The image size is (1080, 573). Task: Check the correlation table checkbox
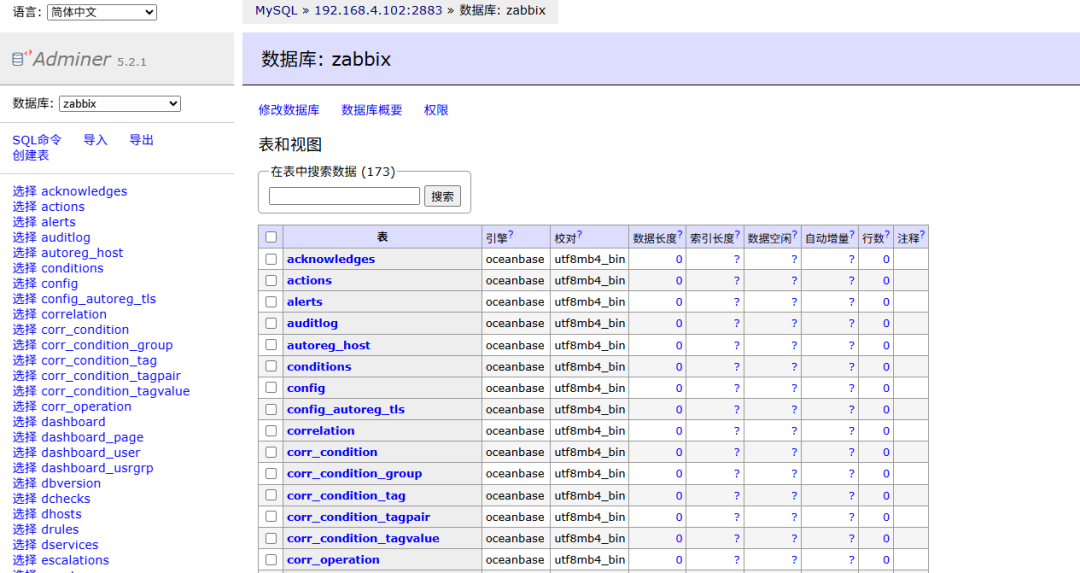point(271,430)
